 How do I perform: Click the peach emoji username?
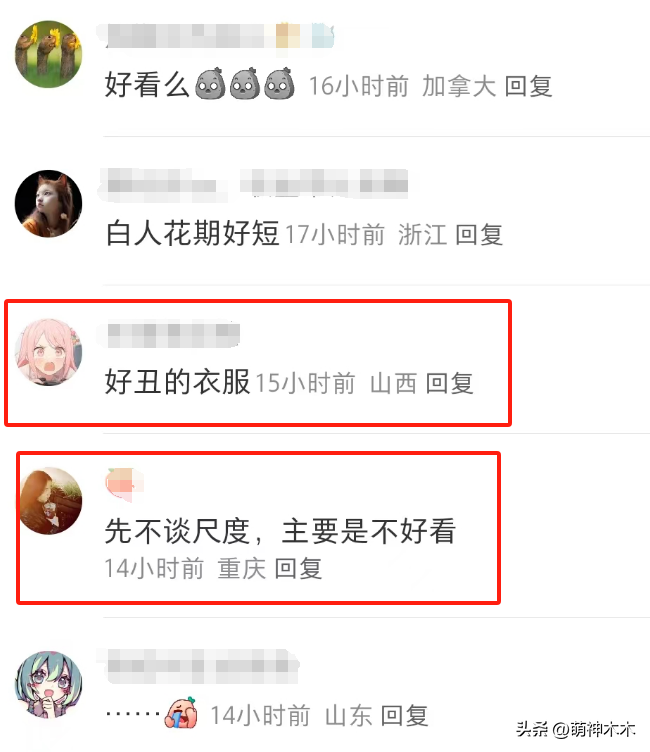pos(124,484)
